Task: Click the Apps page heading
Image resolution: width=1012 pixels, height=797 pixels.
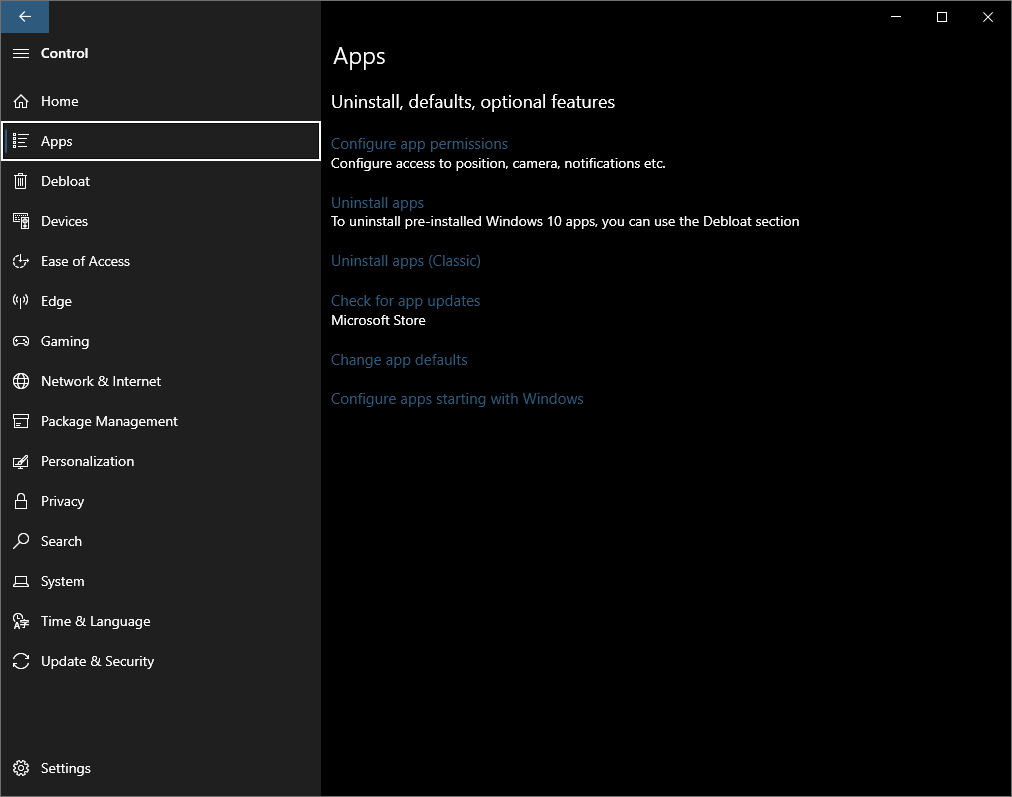Action: click(359, 57)
